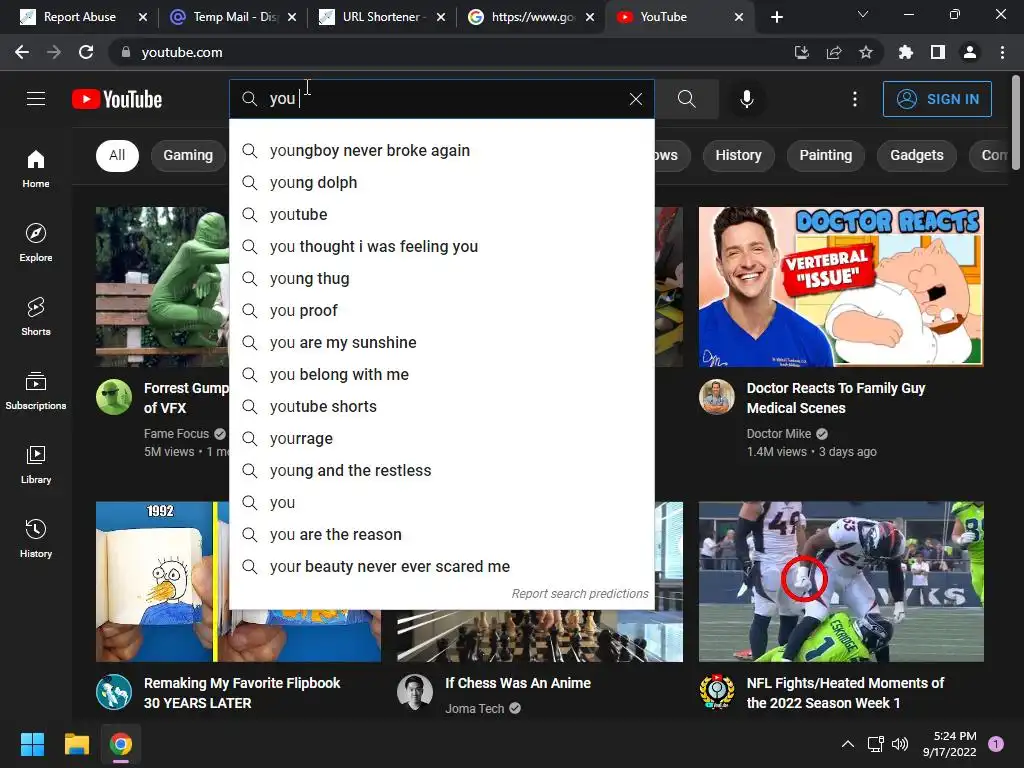Open Subscriptions in the sidebar
This screenshot has width=1024, height=768.
click(x=36, y=390)
